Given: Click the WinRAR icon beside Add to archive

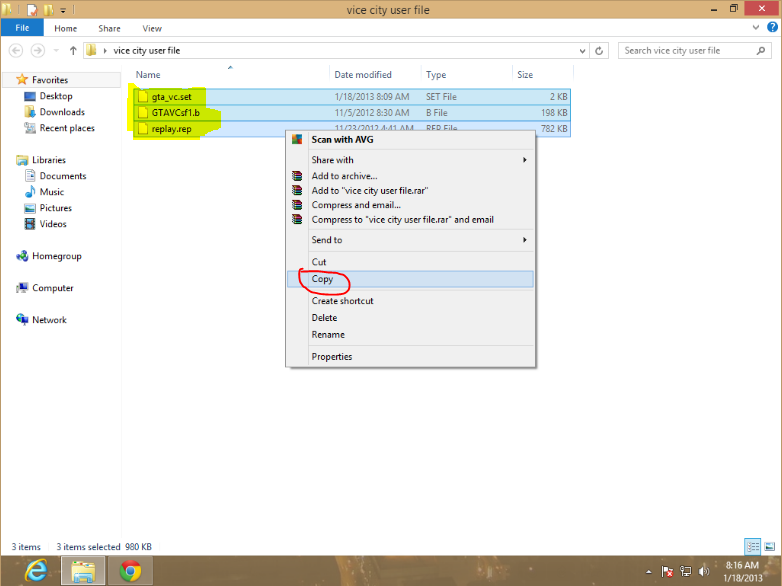Looking at the screenshot, I should (297, 176).
